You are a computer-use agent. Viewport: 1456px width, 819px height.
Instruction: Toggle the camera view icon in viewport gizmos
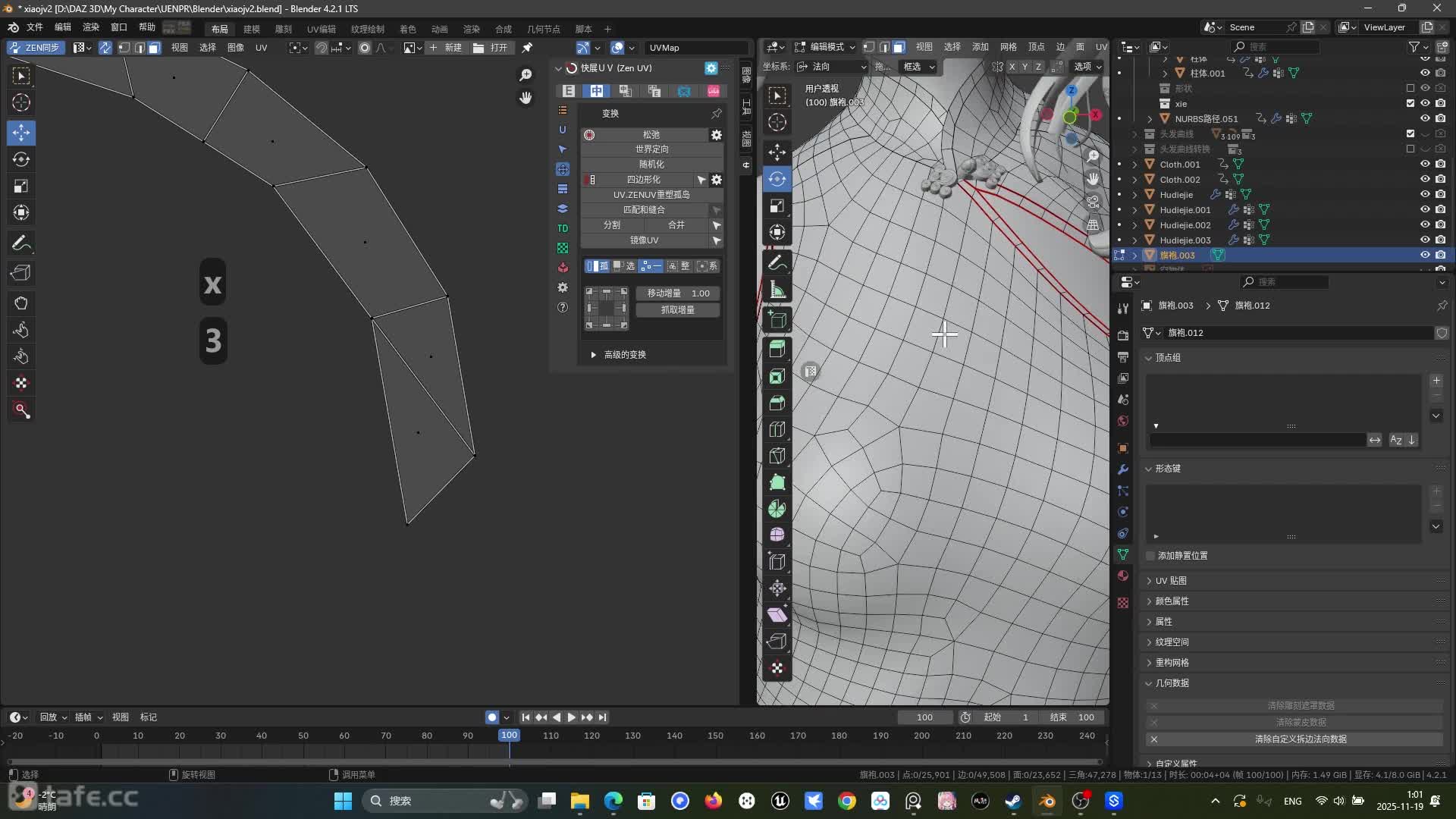[1093, 202]
